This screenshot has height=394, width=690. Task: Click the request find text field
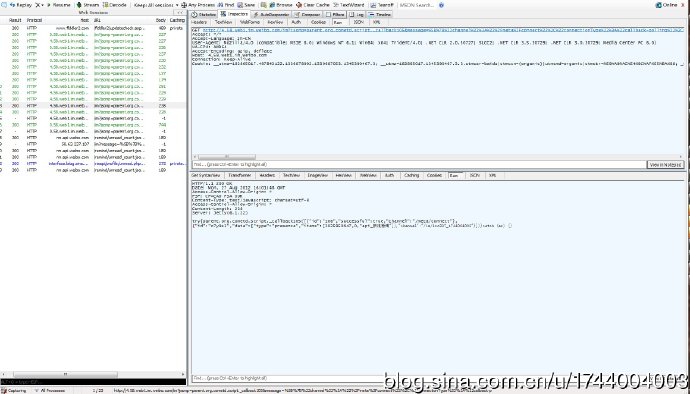[418, 164]
